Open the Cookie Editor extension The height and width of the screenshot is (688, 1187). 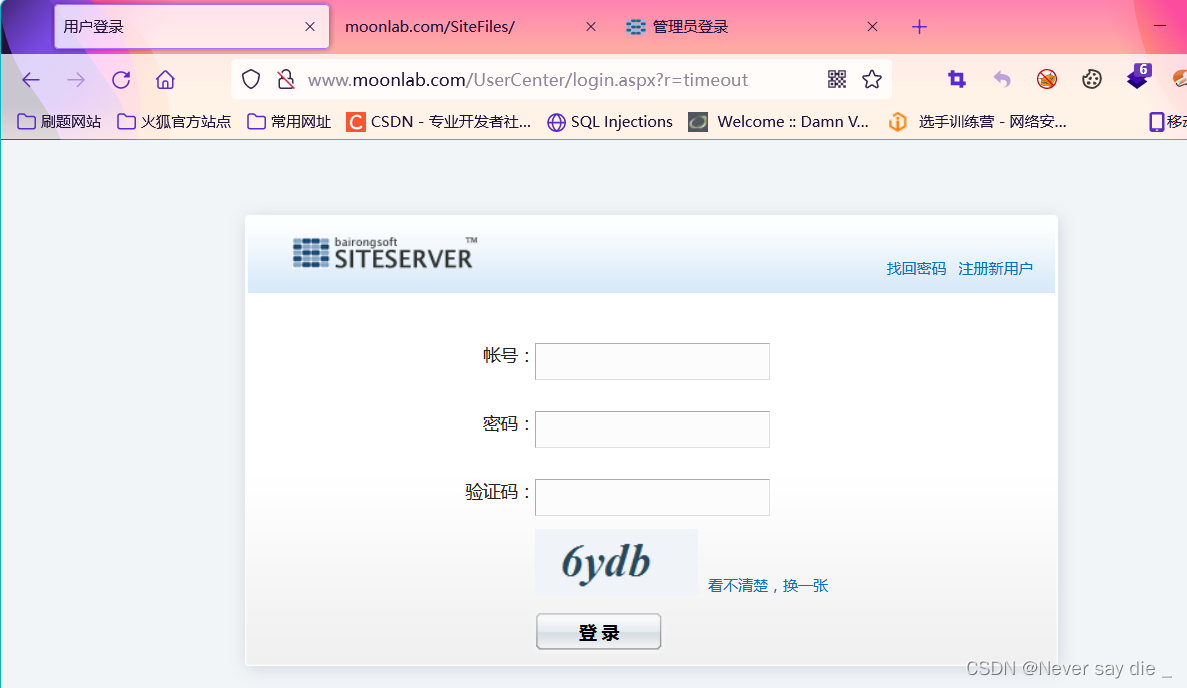pos(1091,79)
